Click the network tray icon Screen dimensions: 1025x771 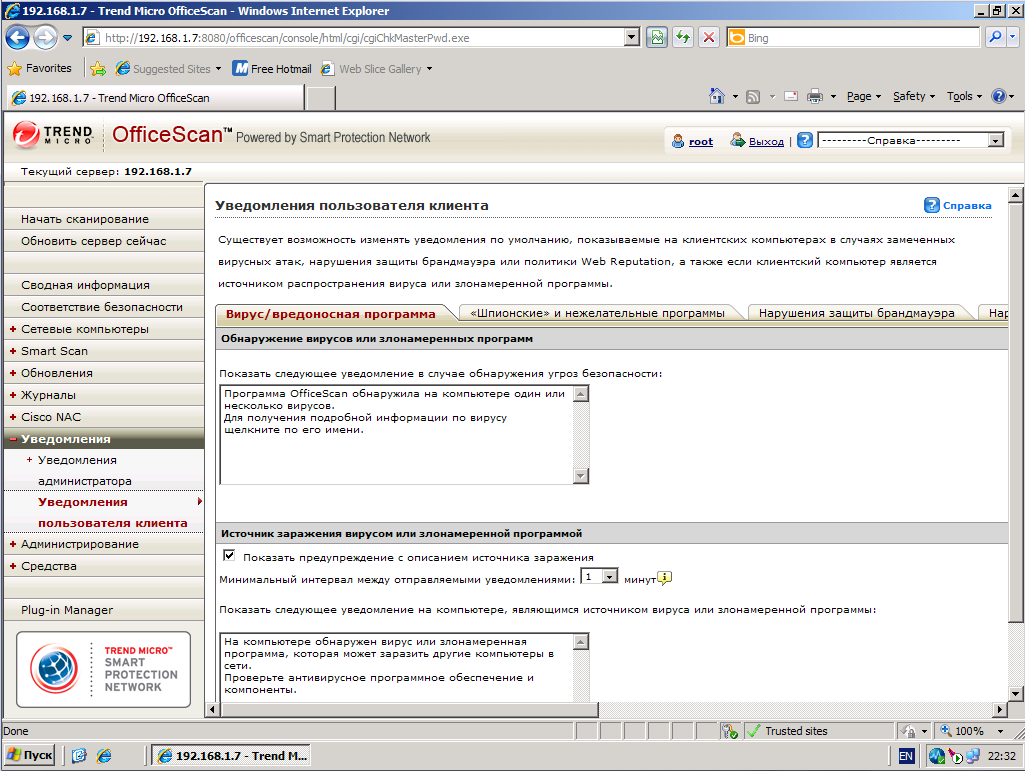point(973,756)
